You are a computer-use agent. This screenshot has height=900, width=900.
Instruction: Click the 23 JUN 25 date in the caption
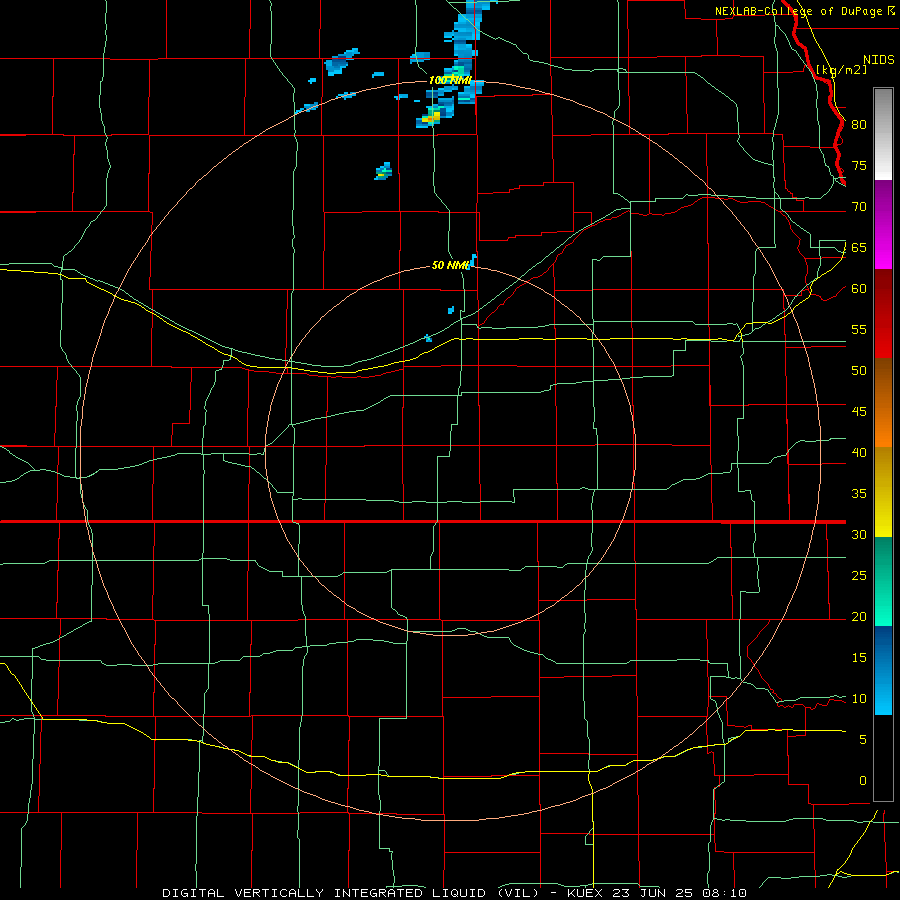coord(651,893)
